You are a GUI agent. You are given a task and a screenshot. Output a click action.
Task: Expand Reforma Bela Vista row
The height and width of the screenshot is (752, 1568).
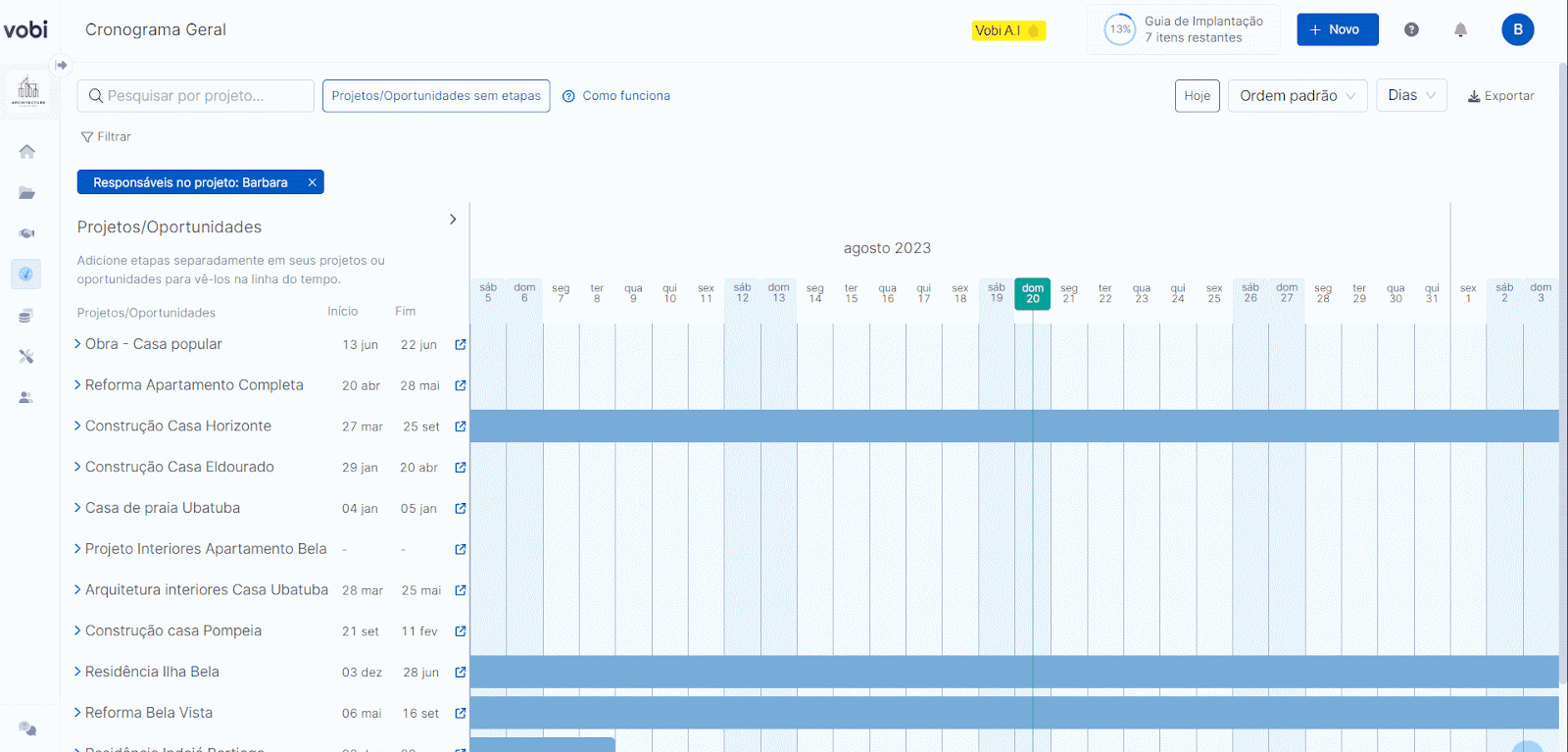coord(77,713)
